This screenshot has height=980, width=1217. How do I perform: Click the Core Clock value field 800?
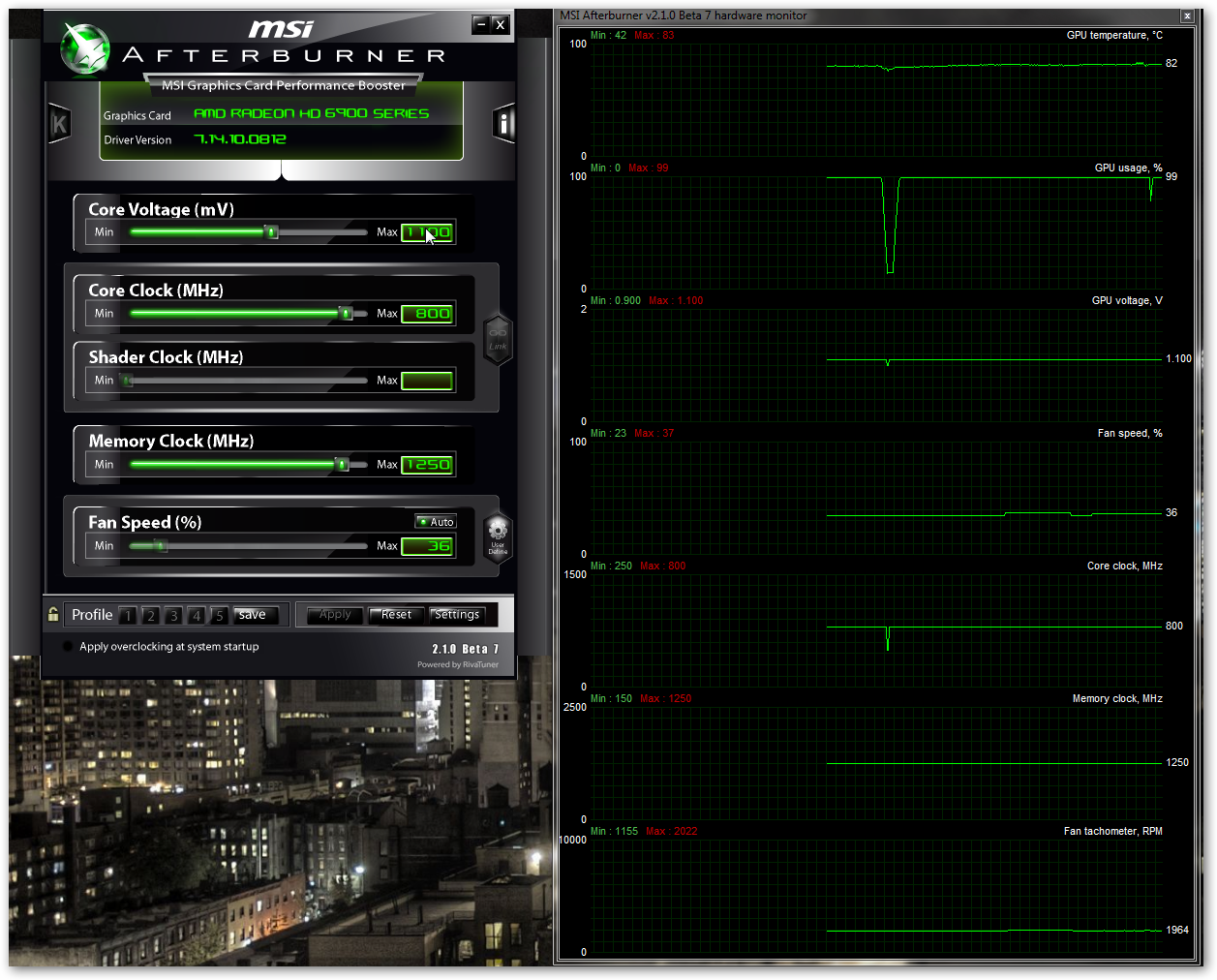pyautogui.click(x=427, y=314)
